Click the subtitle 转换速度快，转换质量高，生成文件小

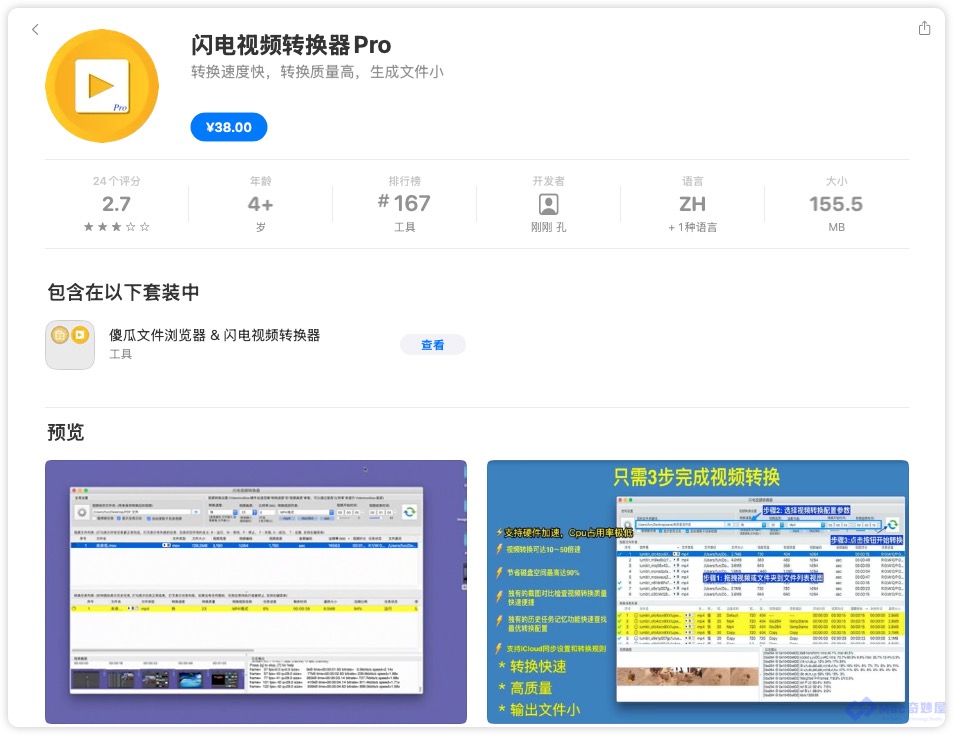click(x=317, y=72)
